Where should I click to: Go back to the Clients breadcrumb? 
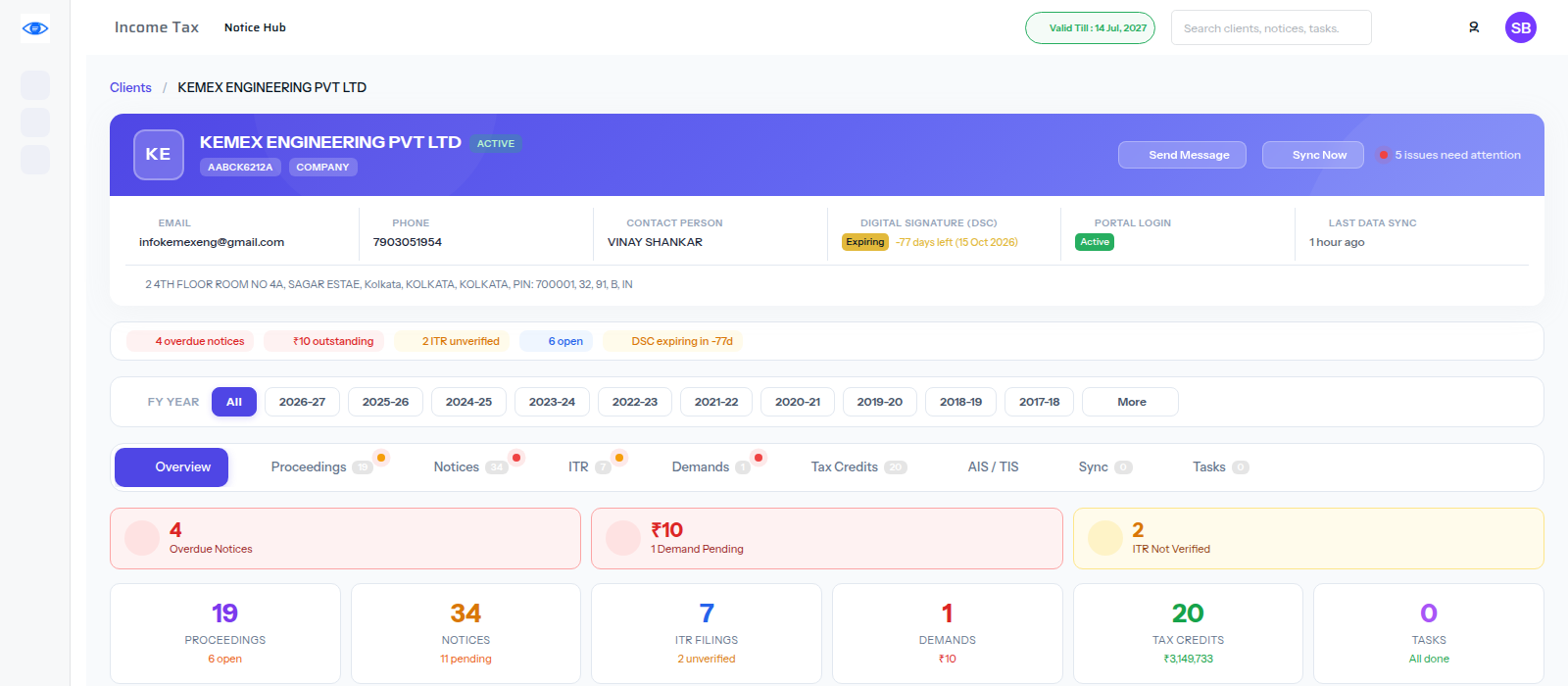[x=130, y=87]
